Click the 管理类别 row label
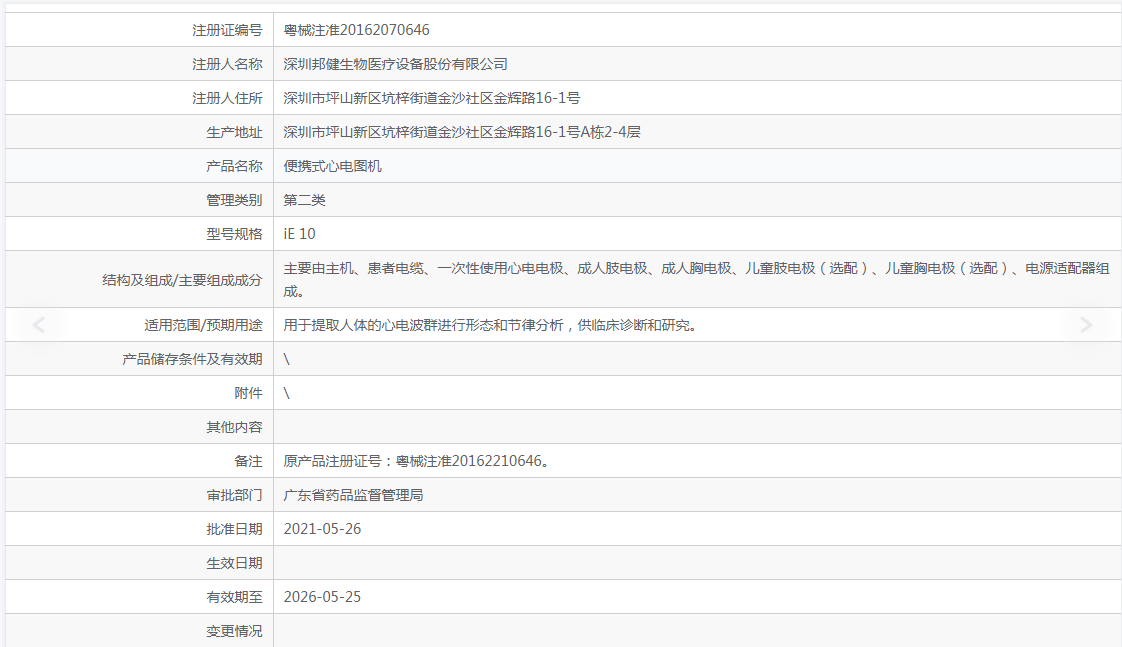Screen dimensions: 1122x647 pos(234,200)
